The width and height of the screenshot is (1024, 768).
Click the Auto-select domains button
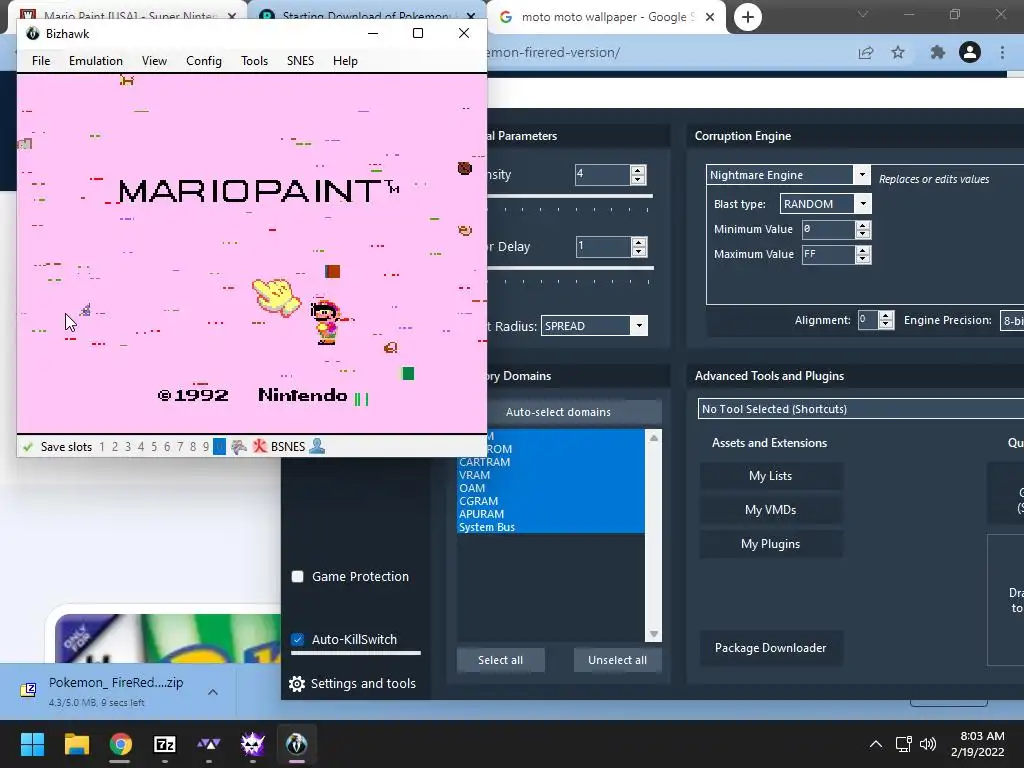[558, 412]
